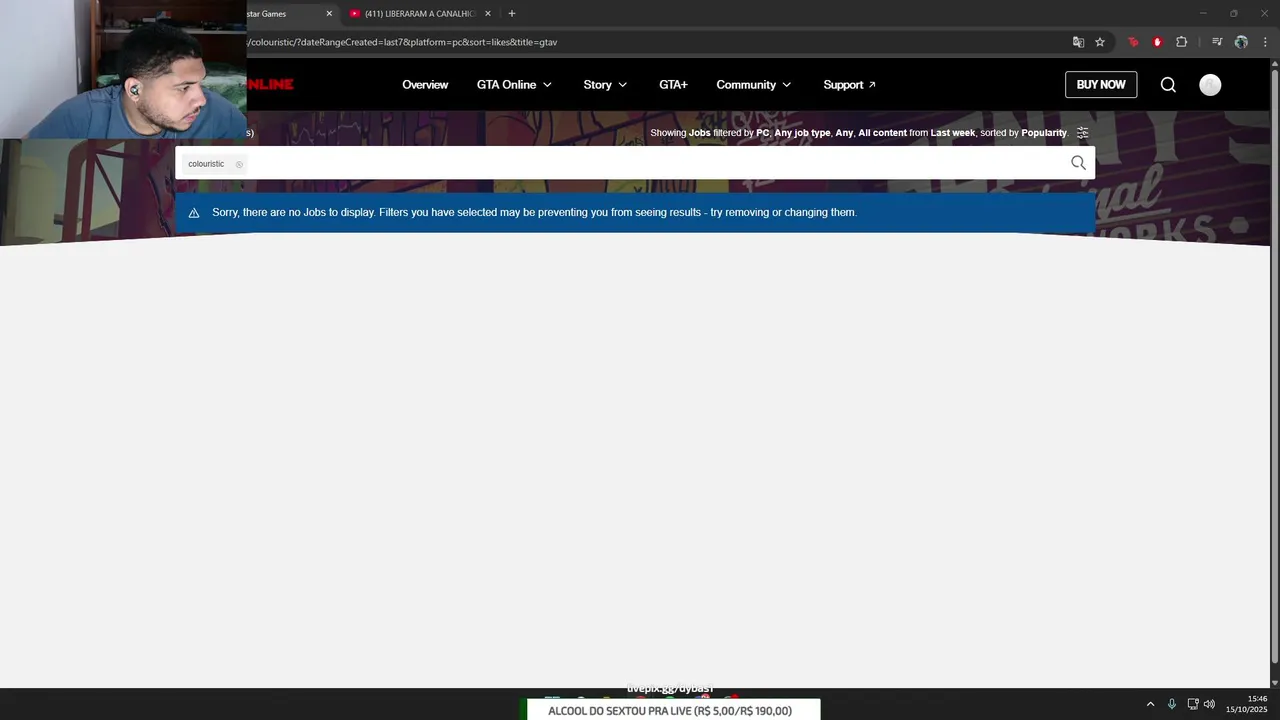Remove the colouristic search tag
This screenshot has height=720, width=1280.
point(239,164)
